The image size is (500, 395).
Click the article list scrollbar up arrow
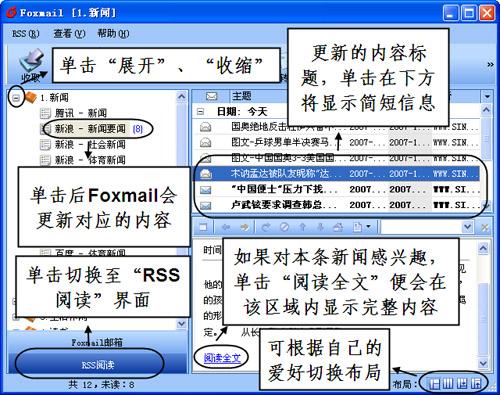(x=486, y=110)
